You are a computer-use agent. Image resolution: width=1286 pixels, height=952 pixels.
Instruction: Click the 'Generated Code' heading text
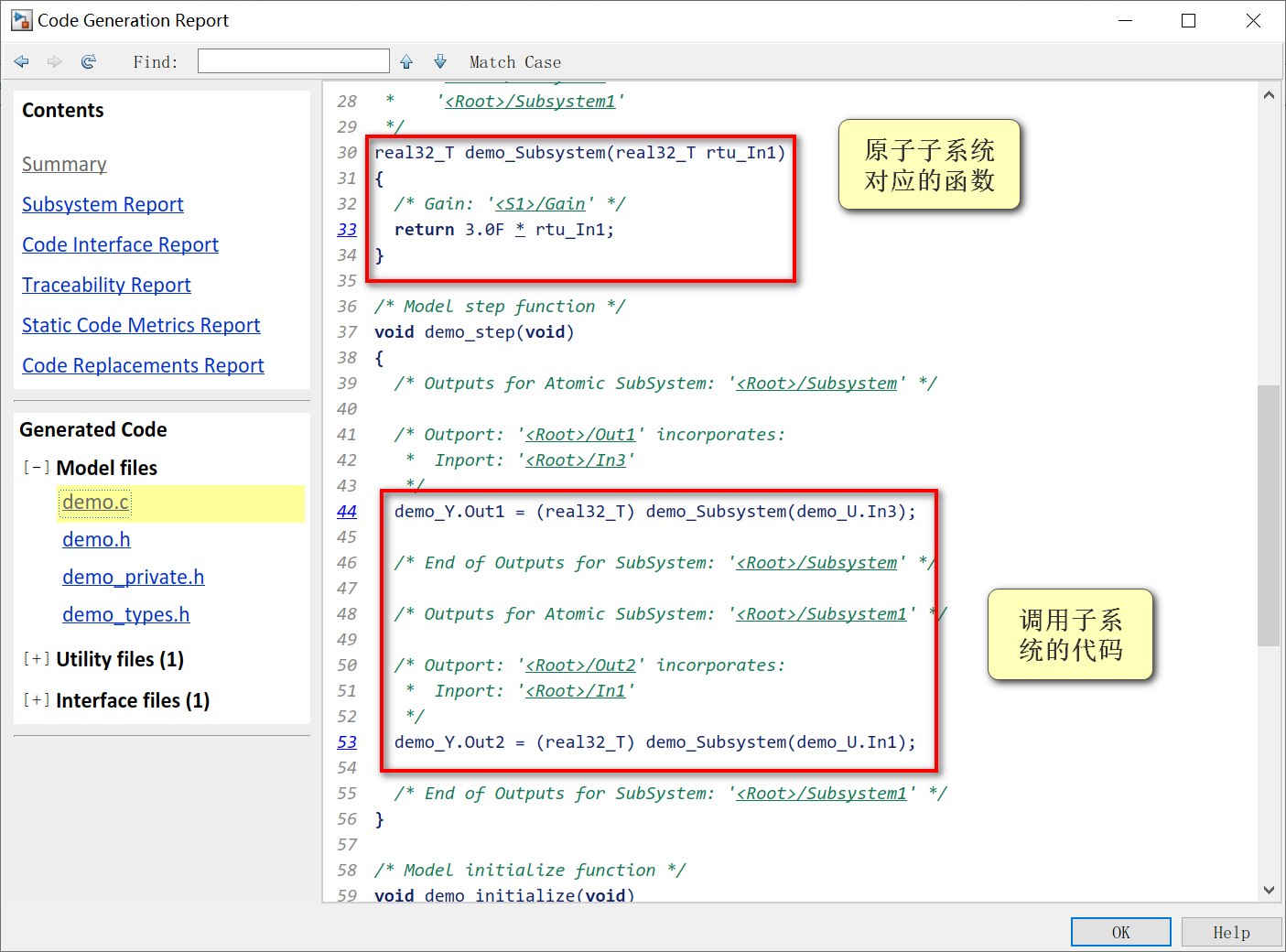[93, 430]
